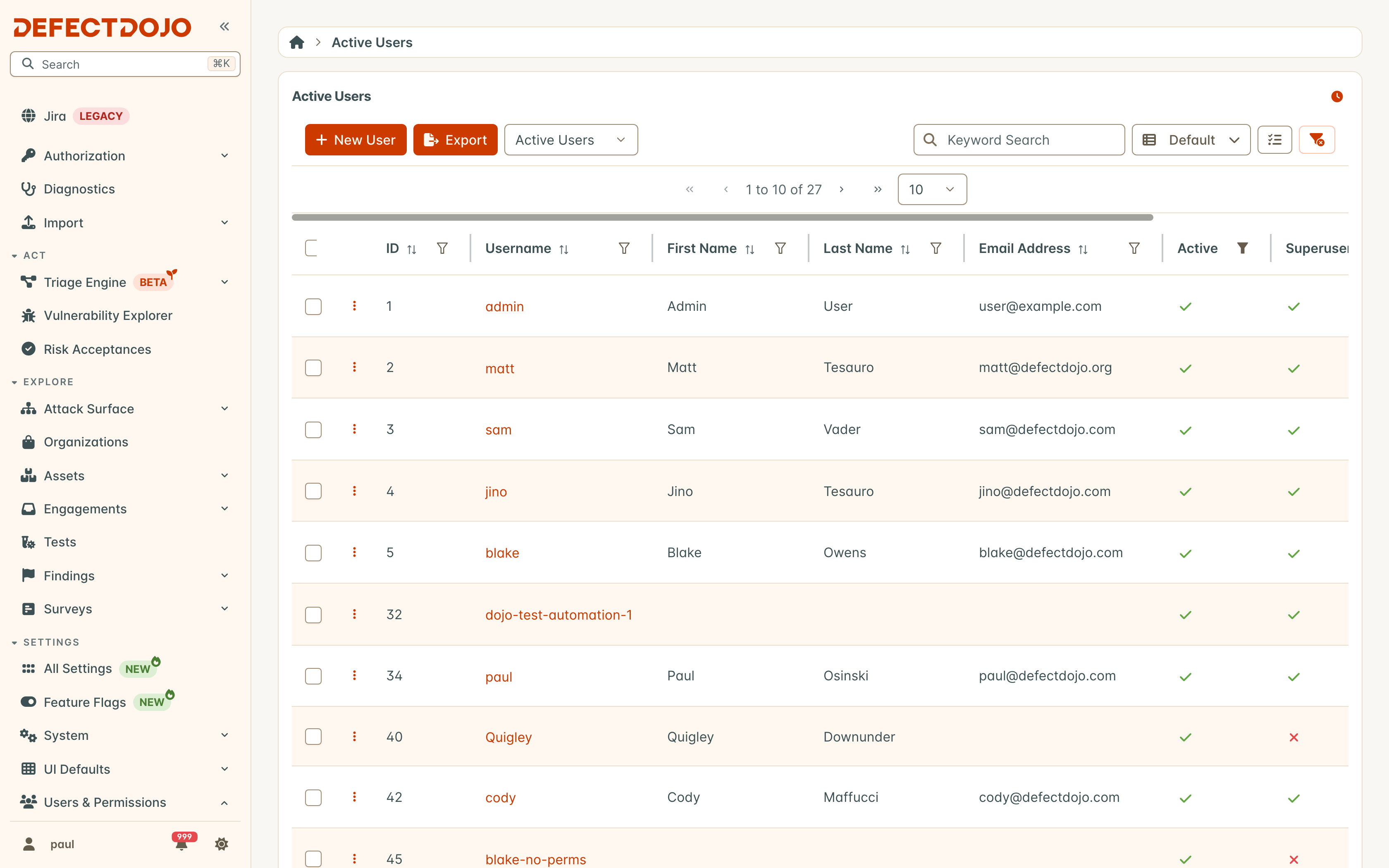Viewport: 1389px width, 868px height.
Task: Sort by Email Address using arrows icon
Action: (x=1083, y=248)
